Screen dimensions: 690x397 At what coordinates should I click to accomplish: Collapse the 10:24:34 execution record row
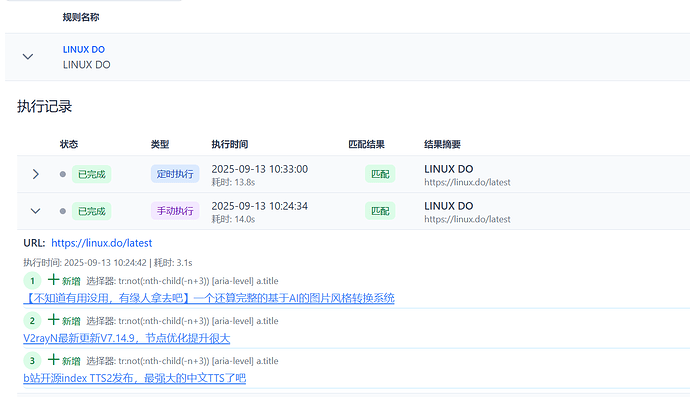35,211
